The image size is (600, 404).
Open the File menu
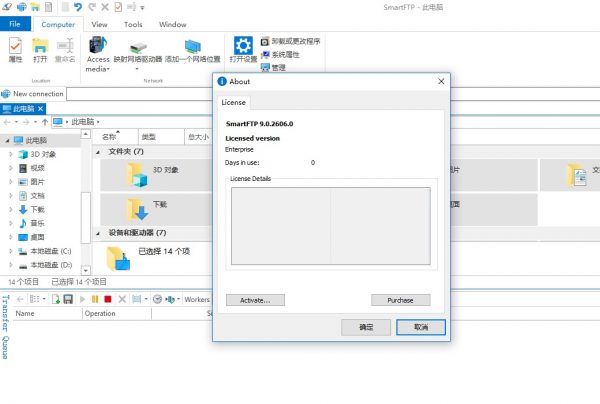(x=15, y=24)
